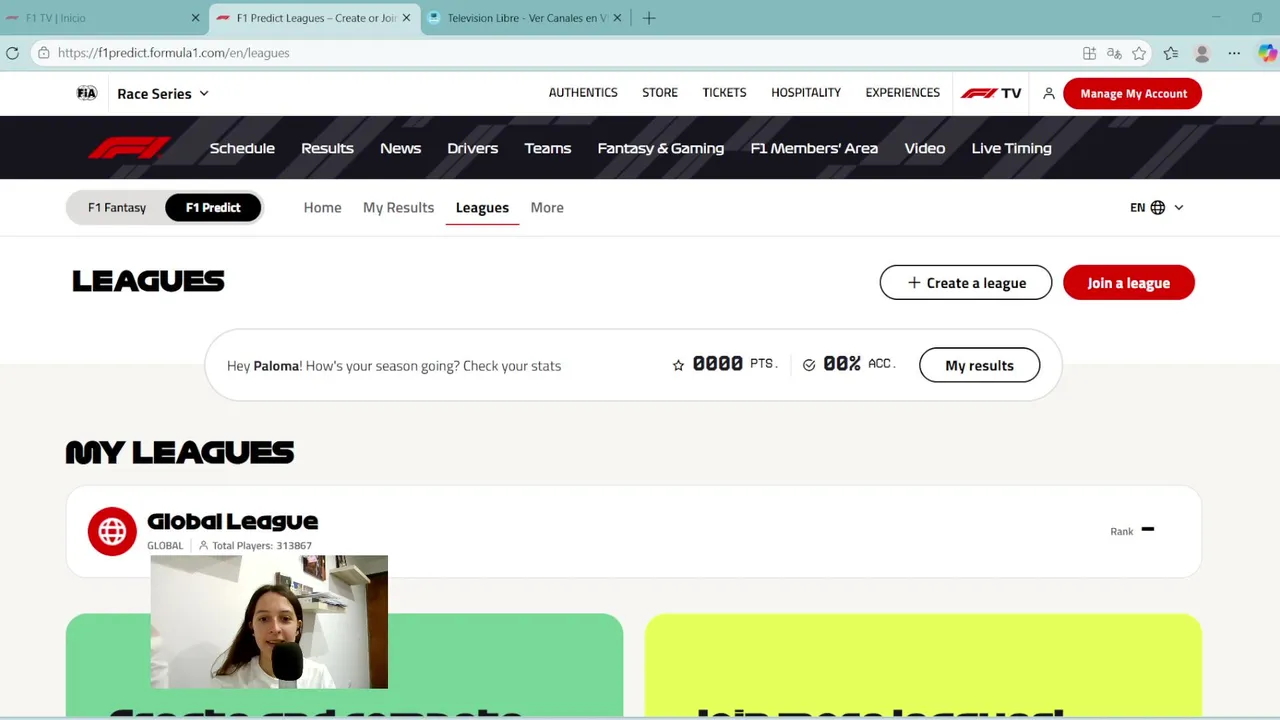Open browser favorites list icon
The width and height of the screenshot is (1280, 720).
click(x=1171, y=53)
